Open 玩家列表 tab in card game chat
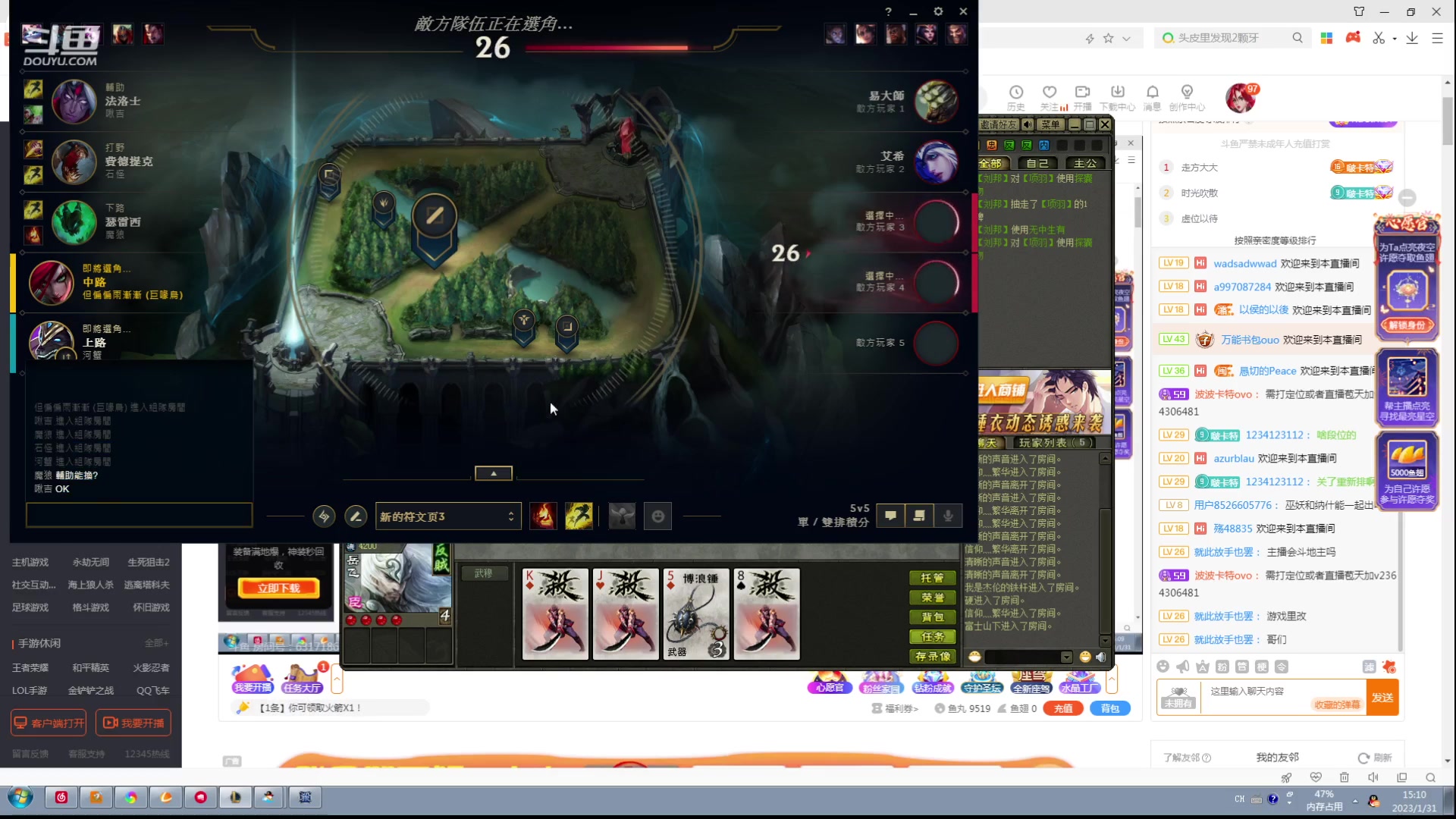The height and width of the screenshot is (819, 1456). [x=1055, y=443]
